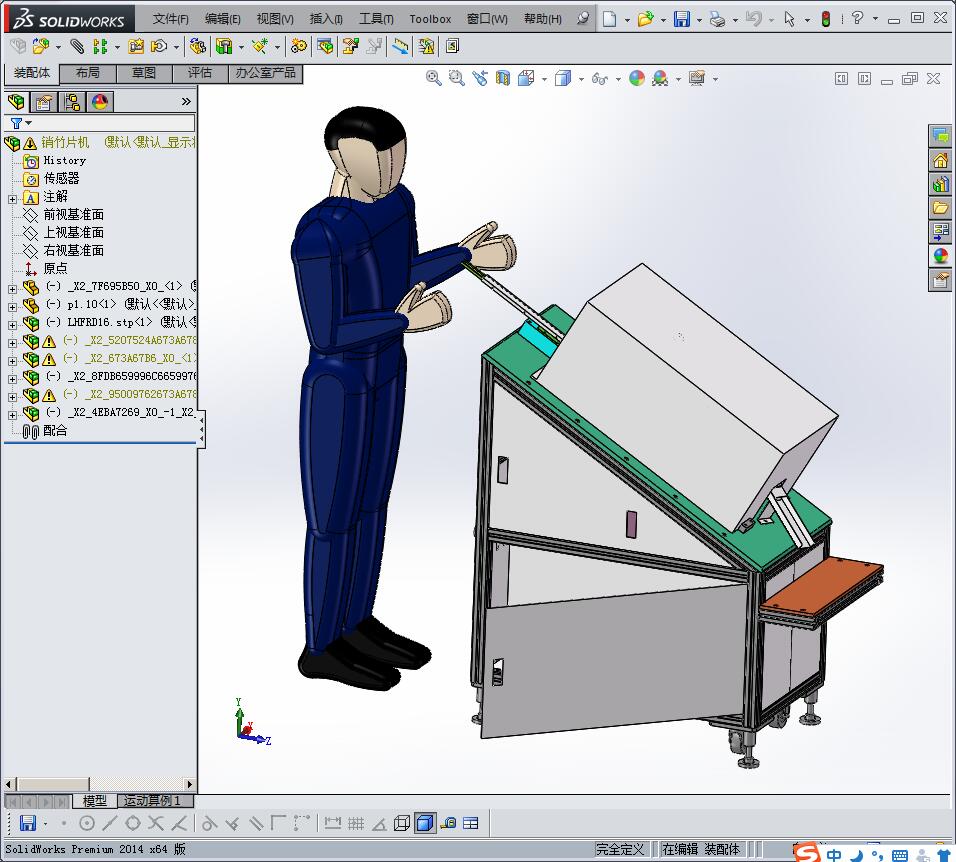Click the Open file folder icon

[645, 19]
